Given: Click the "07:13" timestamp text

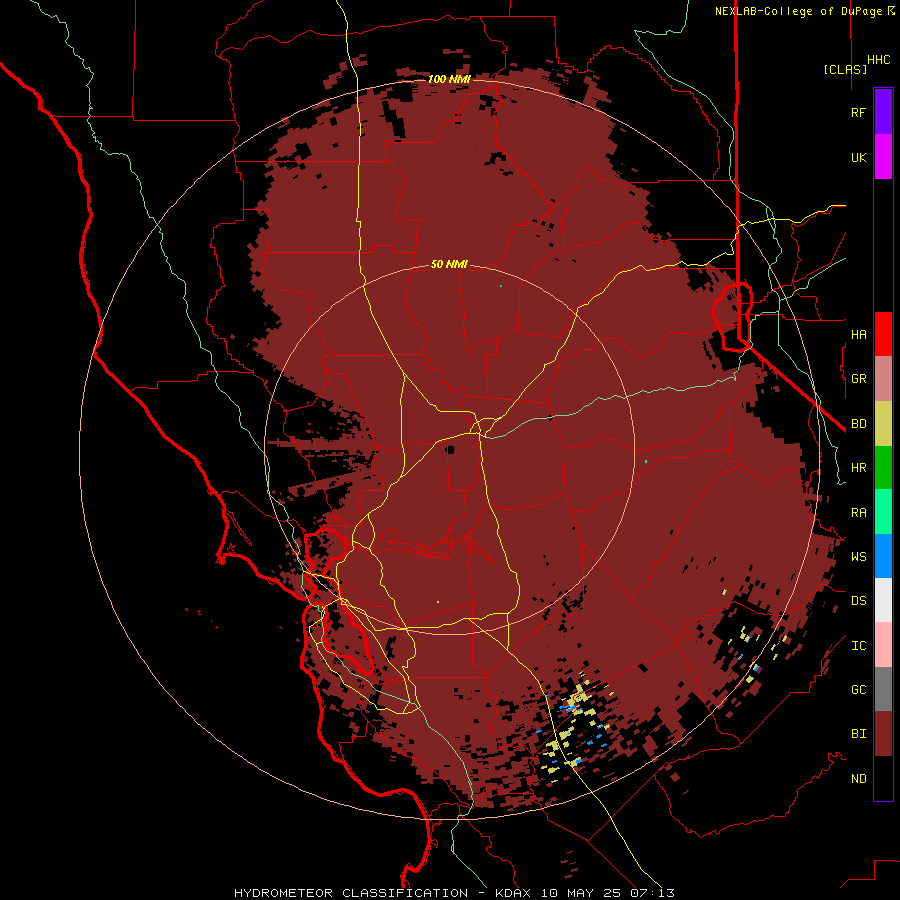Looking at the screenshot, I should pos(652,893).
